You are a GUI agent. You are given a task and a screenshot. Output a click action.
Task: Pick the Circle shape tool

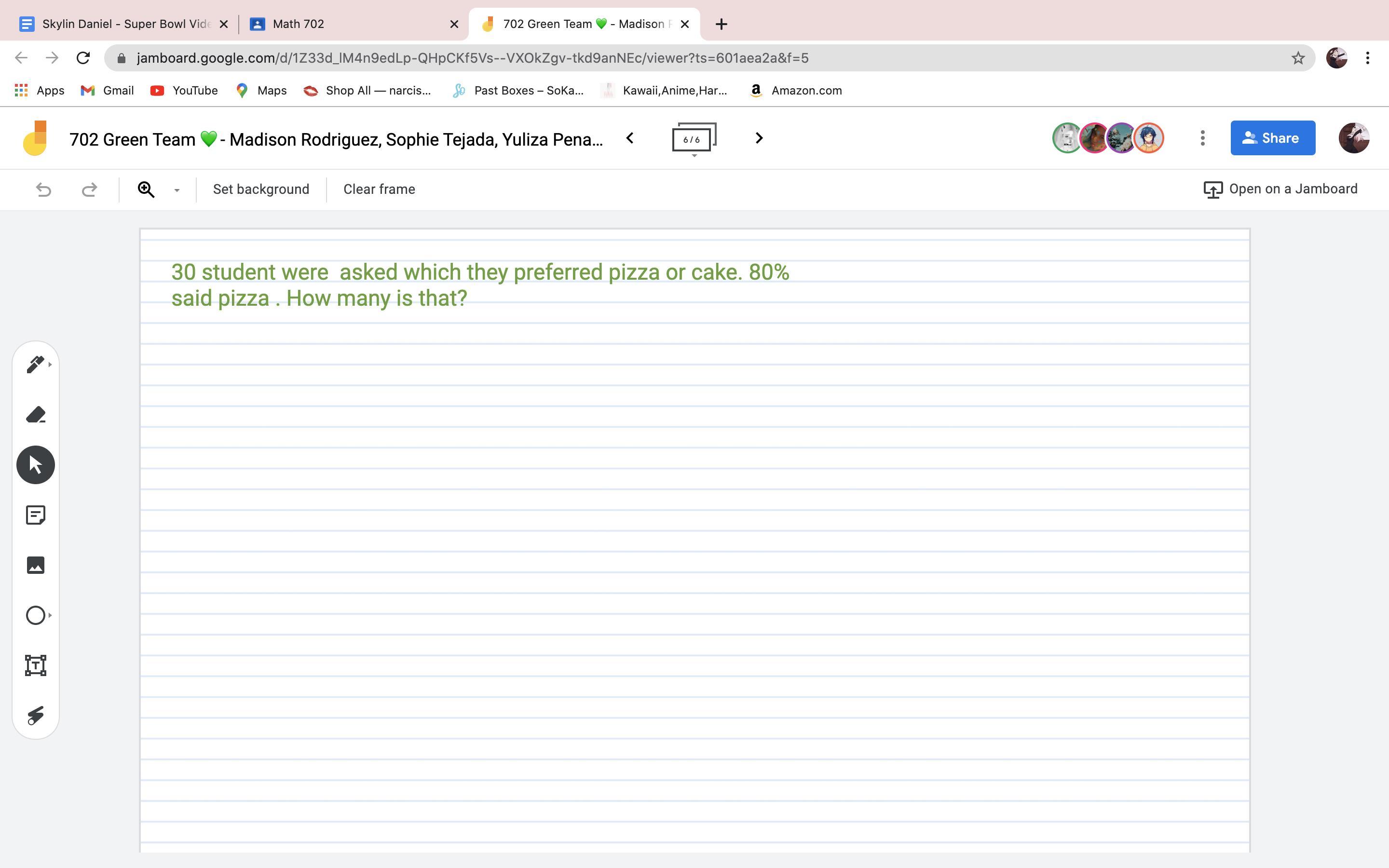click(x=36, y=615)
